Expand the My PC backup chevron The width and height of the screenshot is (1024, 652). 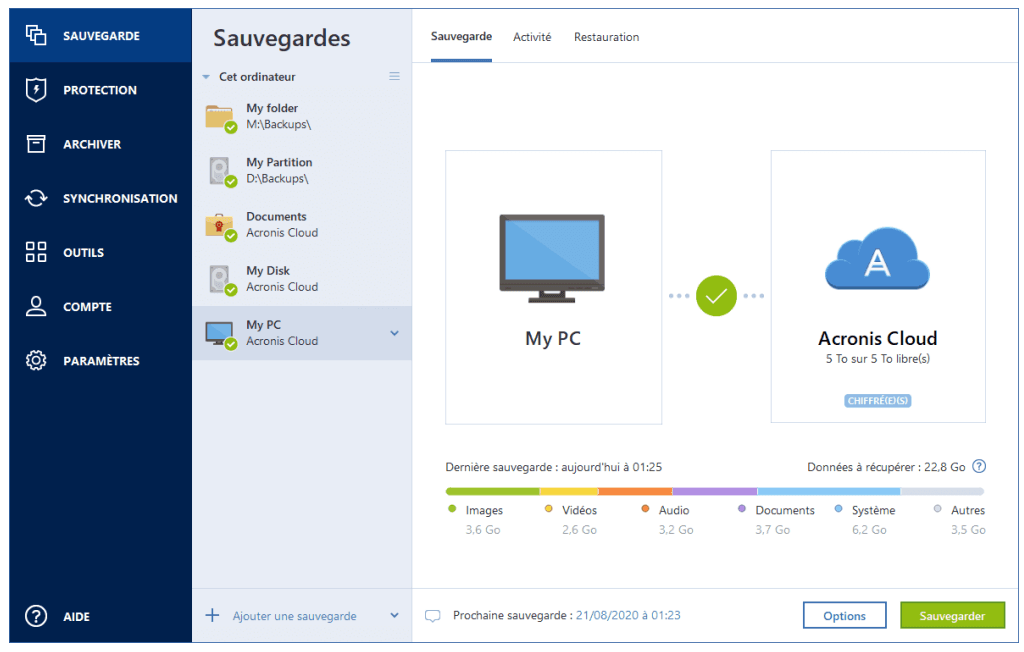[x=394, y=333]
